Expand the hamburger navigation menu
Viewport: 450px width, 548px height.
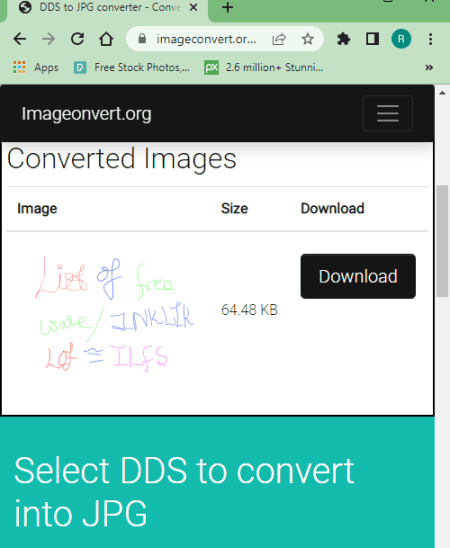[x=388, y=113]
